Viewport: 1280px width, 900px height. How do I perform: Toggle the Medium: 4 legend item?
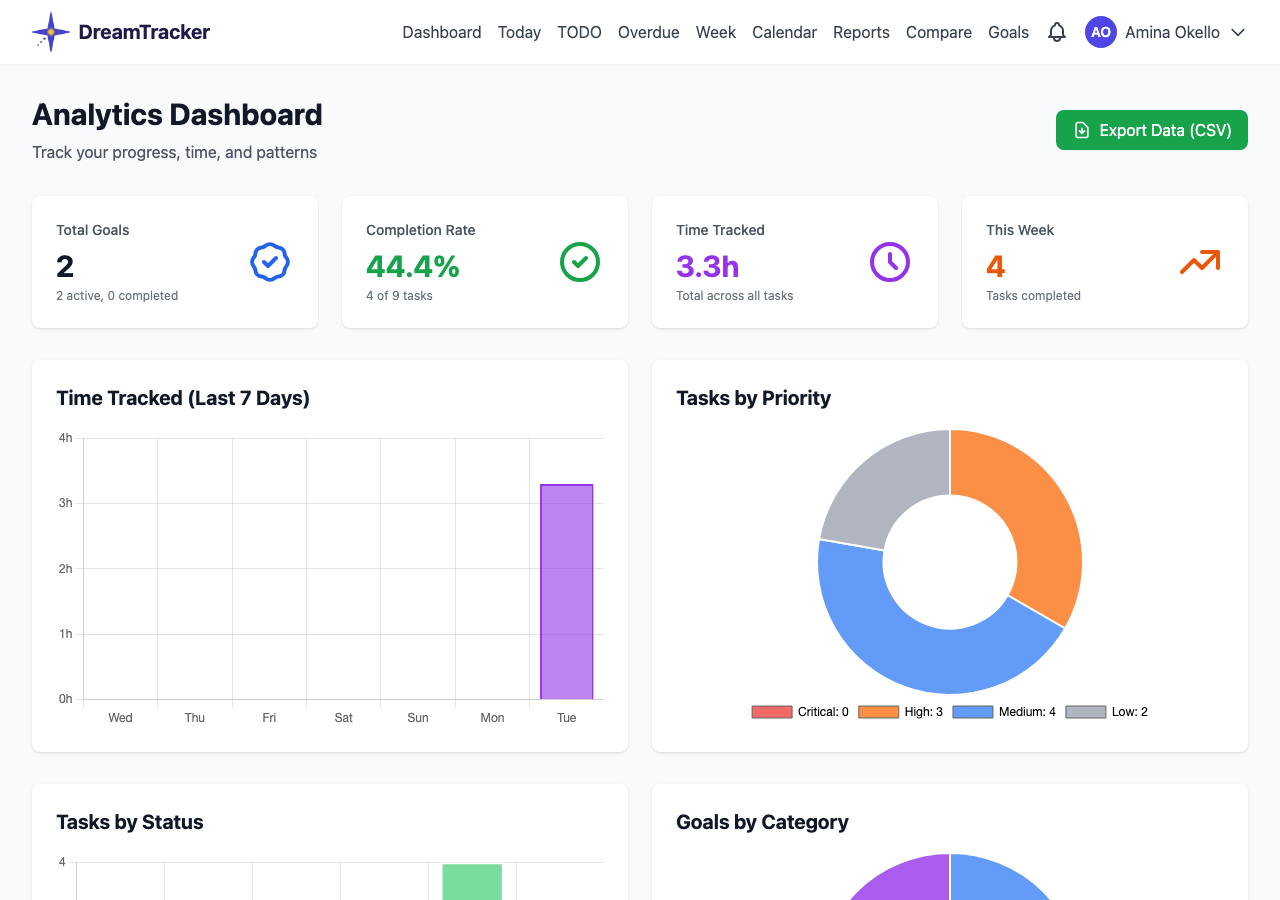pyautogui.click(x=1004, y=712)
